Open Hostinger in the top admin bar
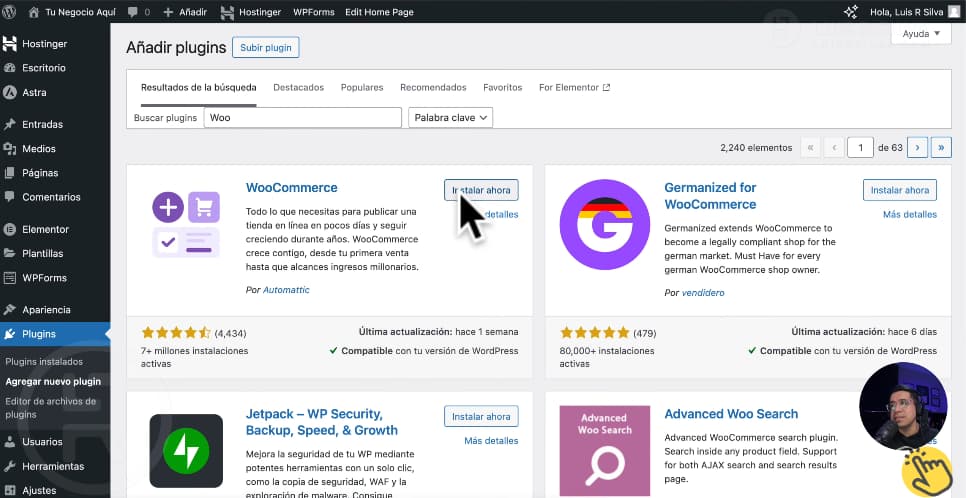Viewport: 966px width, 498px height. (x=250, y=12)
